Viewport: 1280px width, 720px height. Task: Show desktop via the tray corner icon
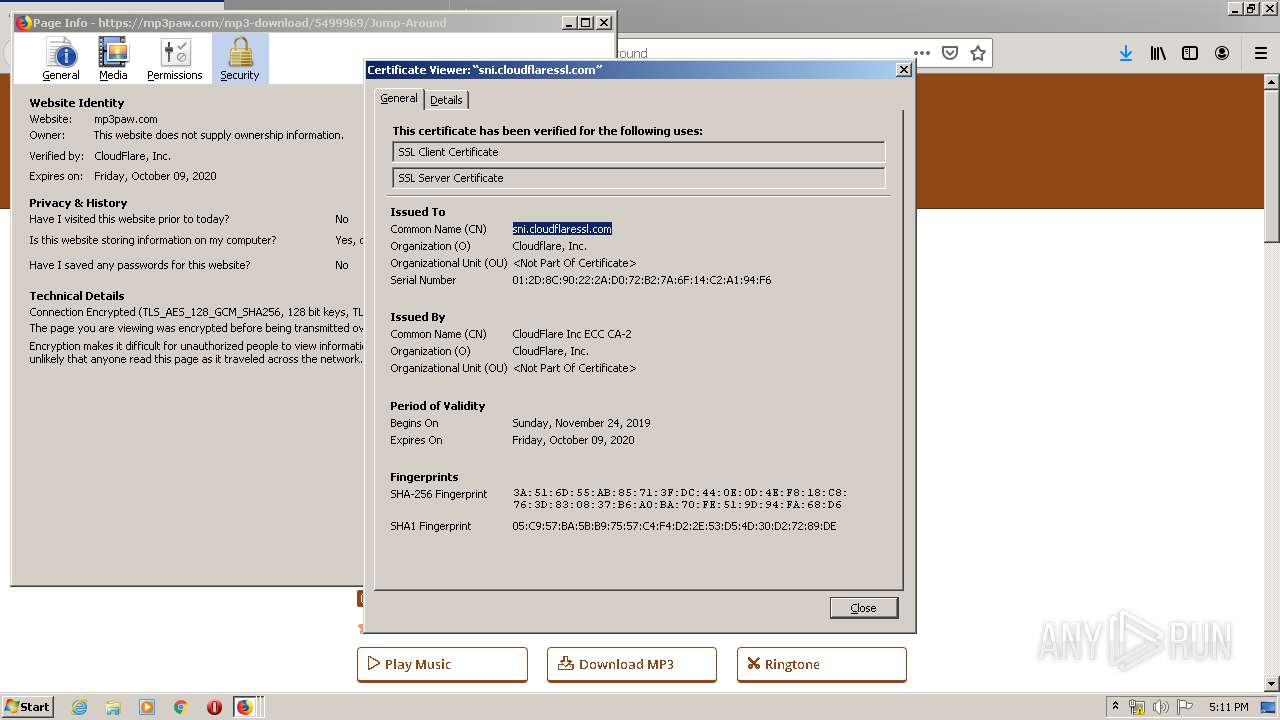pyautogui.click(x=1269, y=707)
